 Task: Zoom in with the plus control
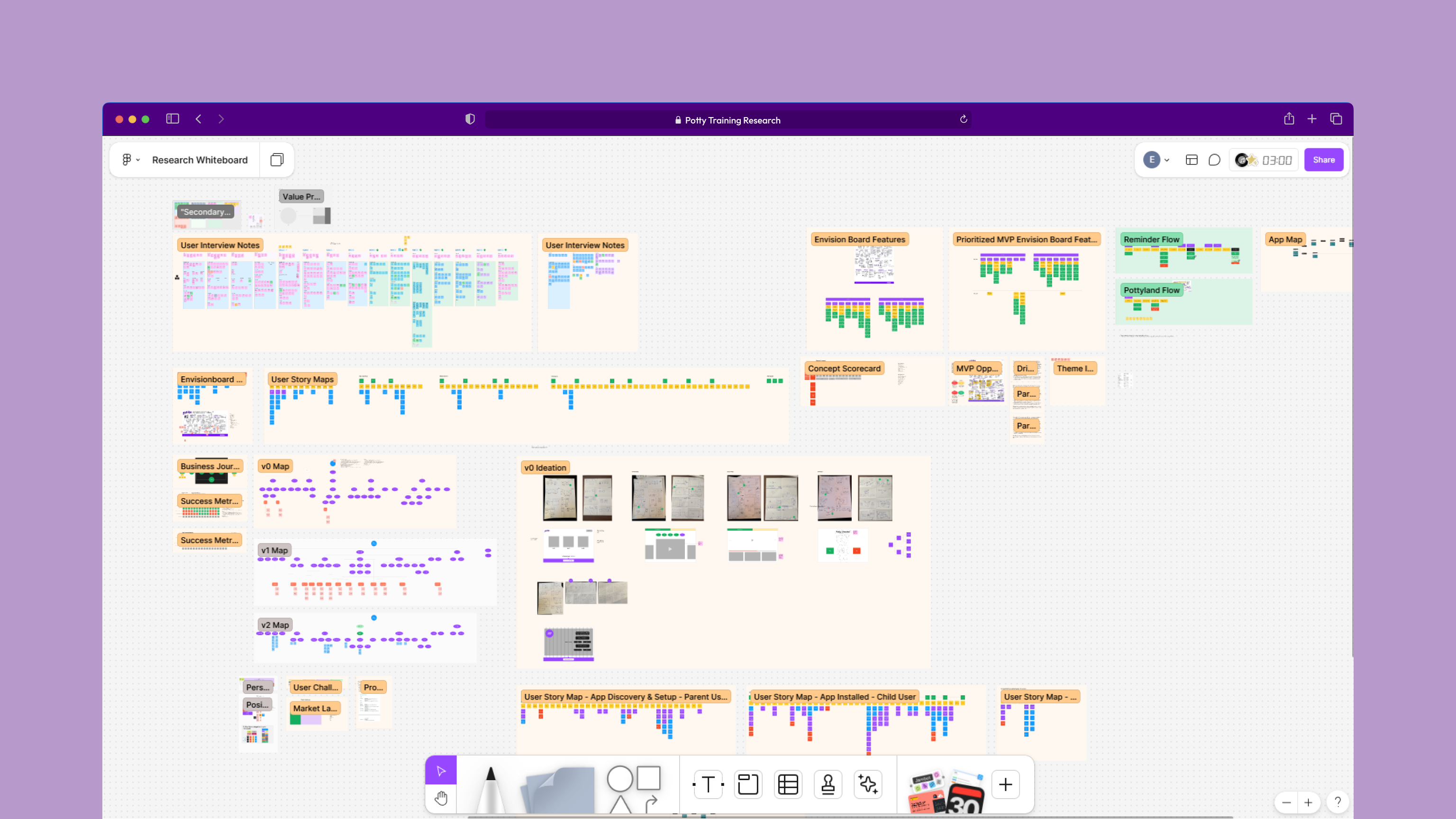tap(1308, 802)
